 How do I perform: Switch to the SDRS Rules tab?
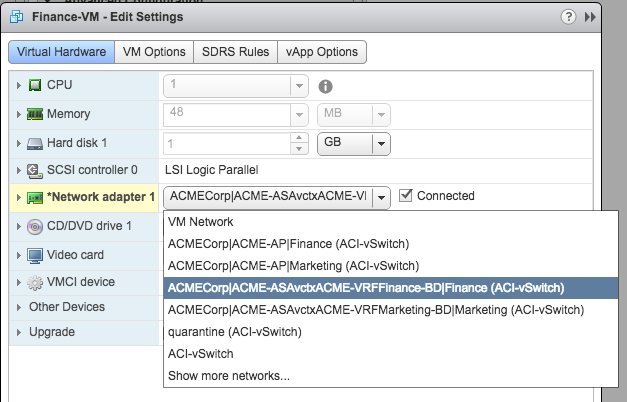[236, 52]
